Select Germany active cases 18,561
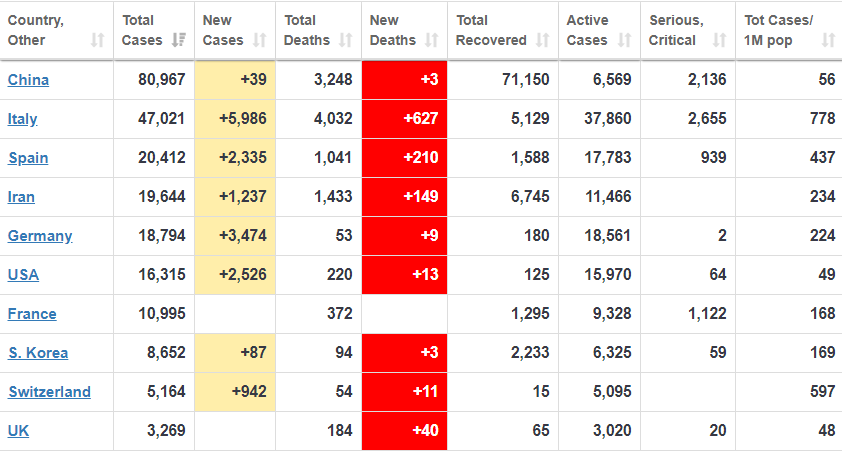The height and width of the screenshot is (451, 842). (x=608, y=236)
